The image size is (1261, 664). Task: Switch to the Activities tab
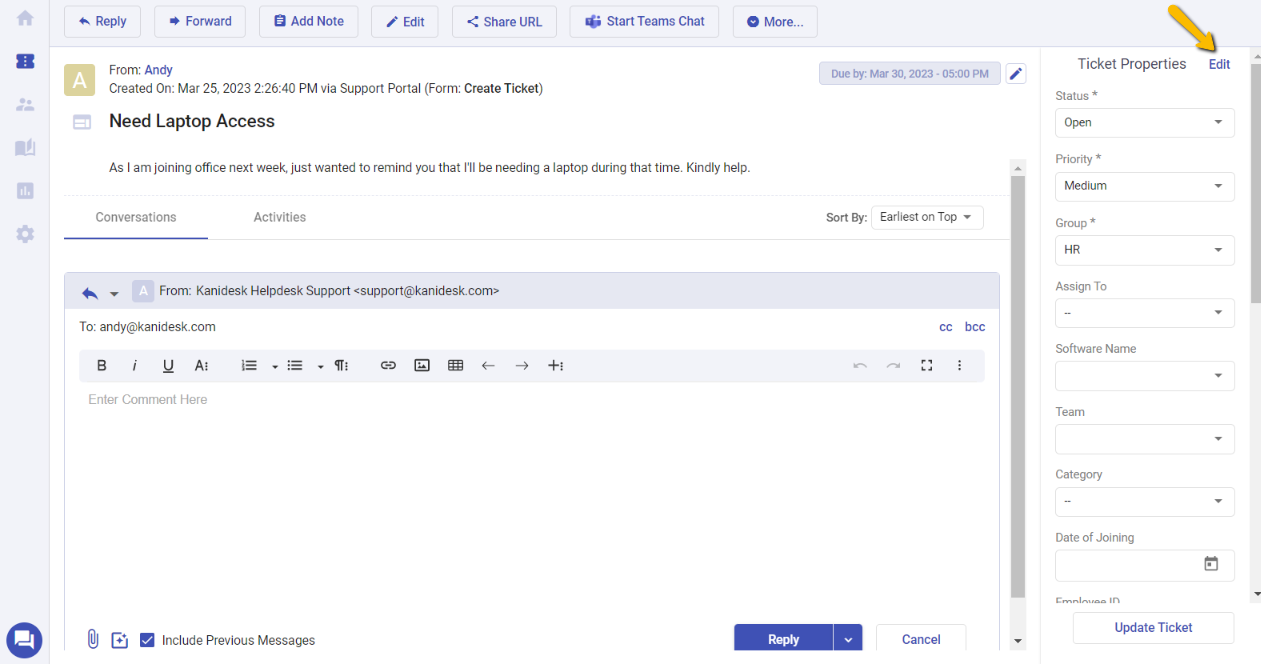point(279,217)
